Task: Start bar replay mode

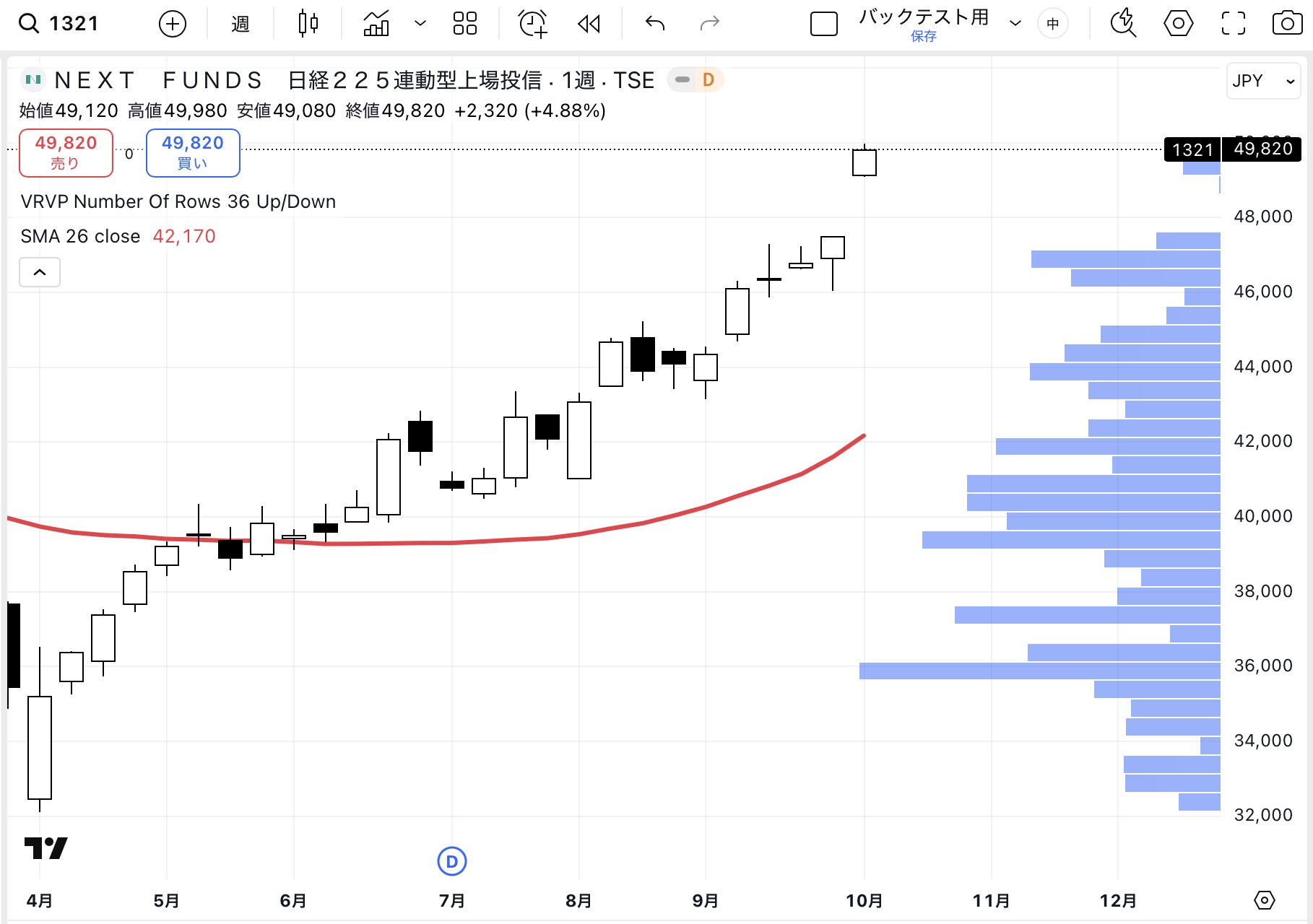Action: tap(589, 24)
